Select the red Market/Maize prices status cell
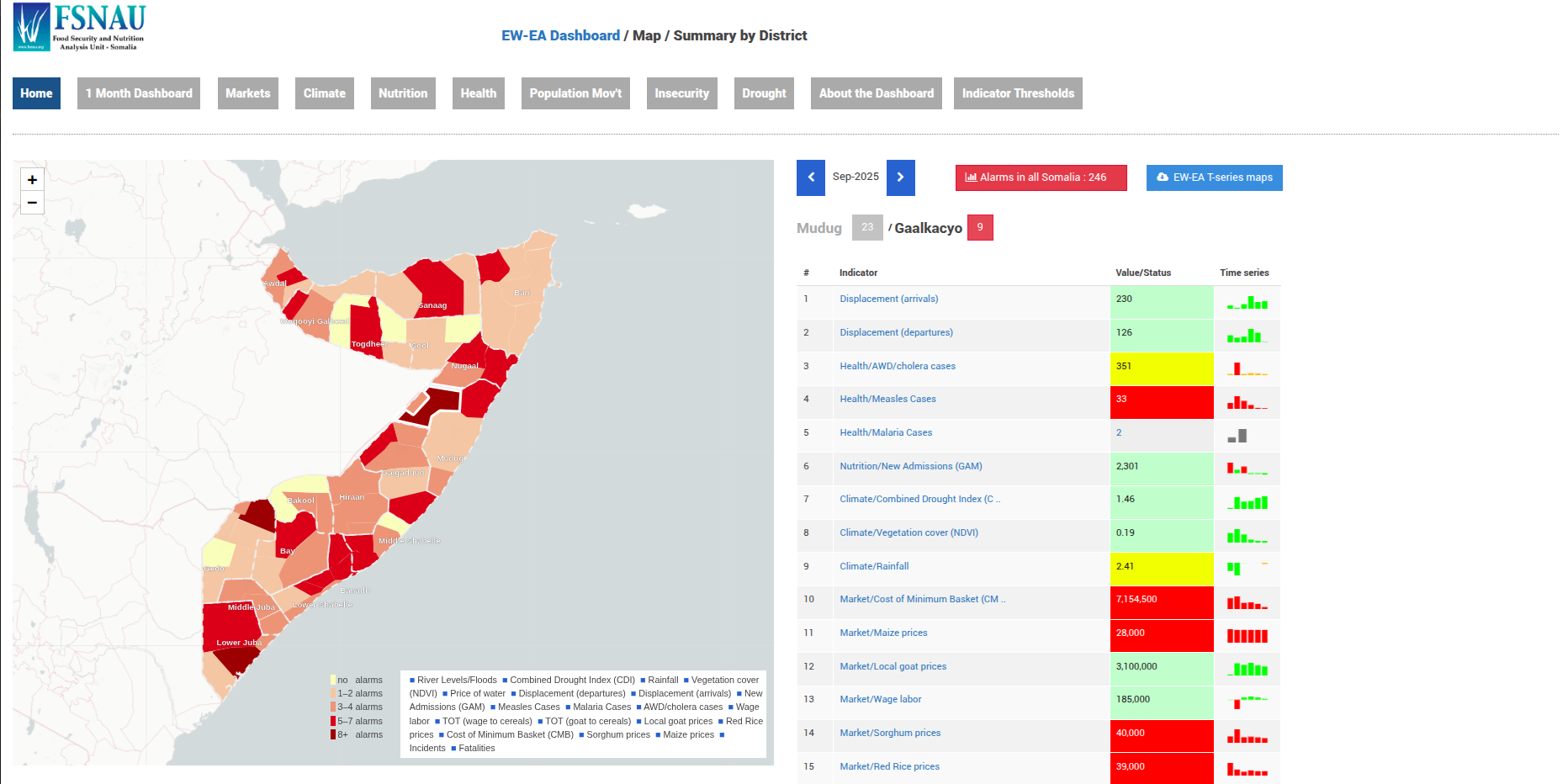Screen dimensions: 1568x784 click(x=1162, y=635)
